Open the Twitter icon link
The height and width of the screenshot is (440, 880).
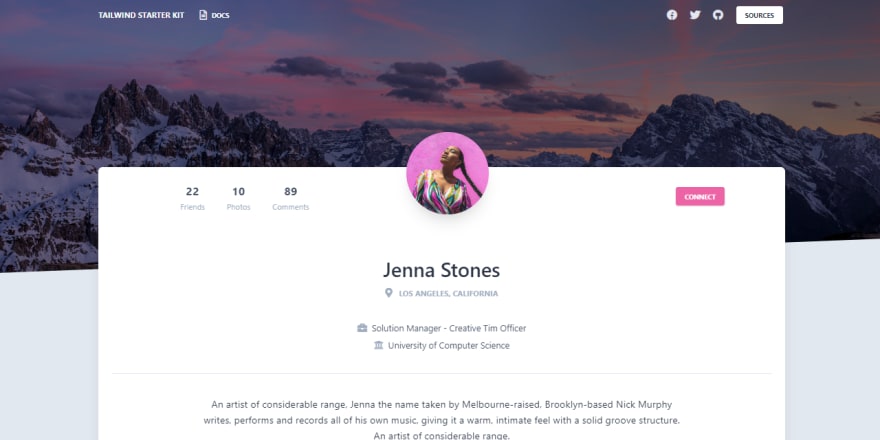click(695, 15)
